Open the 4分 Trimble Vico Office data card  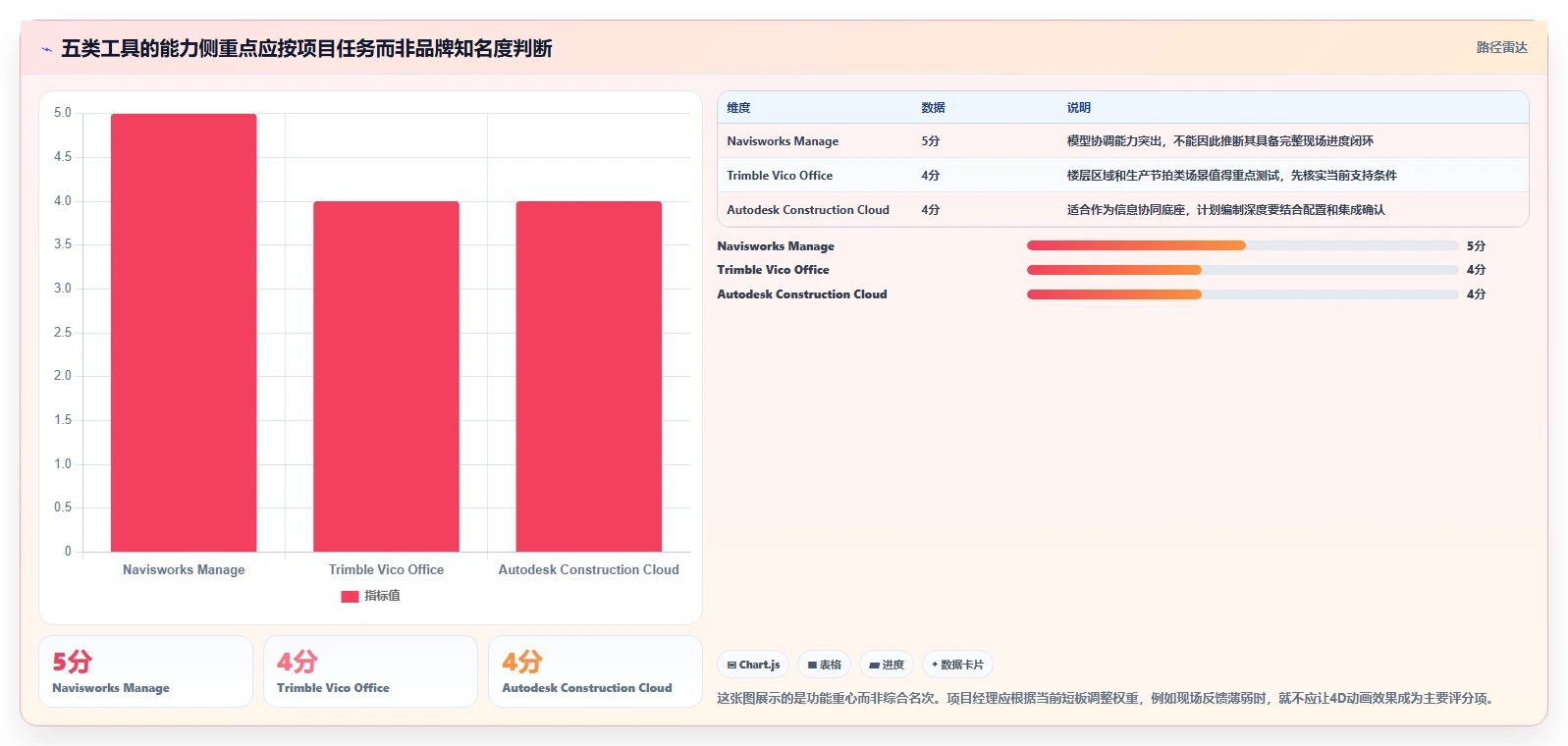[370, 671]
